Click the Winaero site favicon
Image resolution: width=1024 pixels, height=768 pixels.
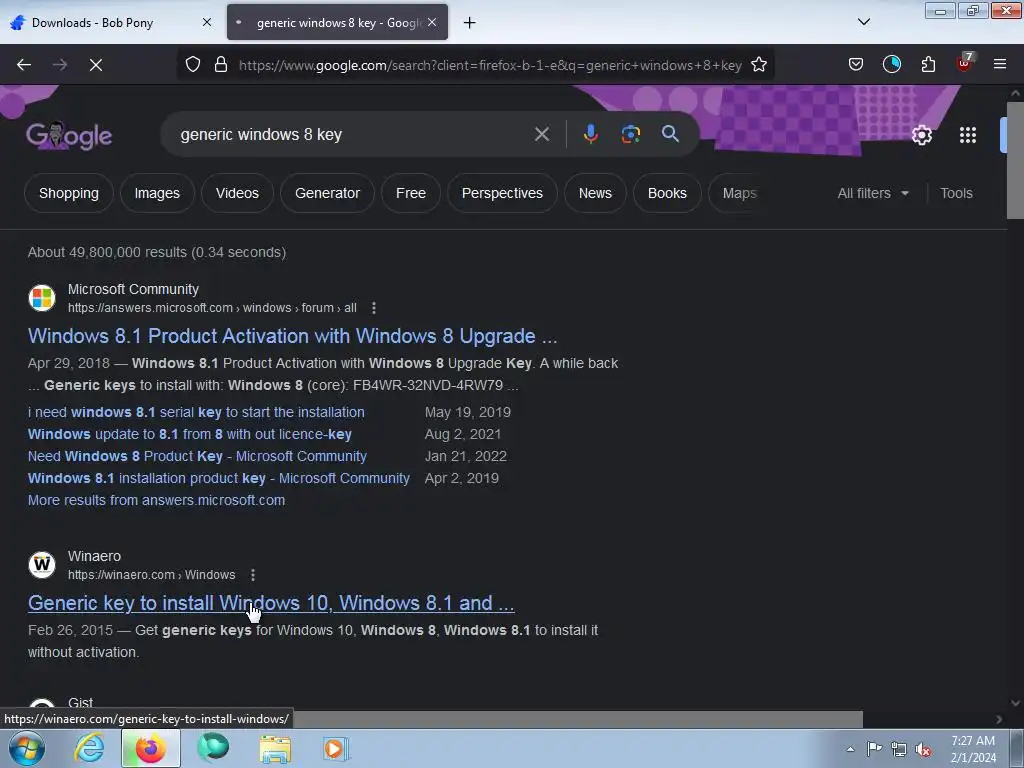(42, 565)
